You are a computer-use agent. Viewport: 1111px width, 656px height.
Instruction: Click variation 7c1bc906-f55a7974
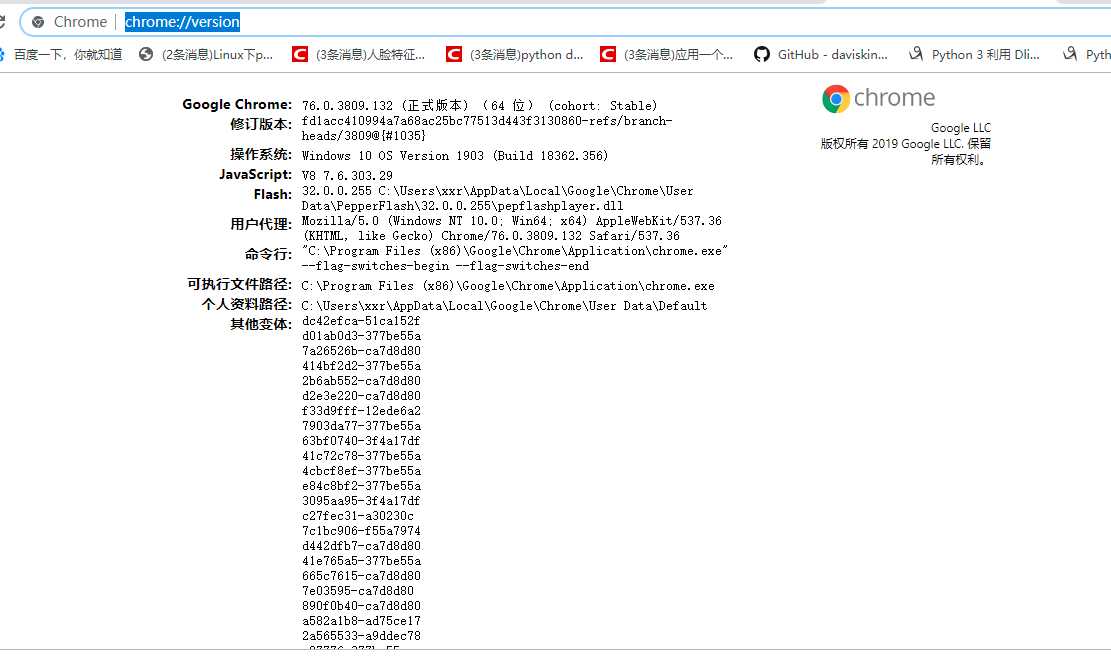click(x=361, y=531)
